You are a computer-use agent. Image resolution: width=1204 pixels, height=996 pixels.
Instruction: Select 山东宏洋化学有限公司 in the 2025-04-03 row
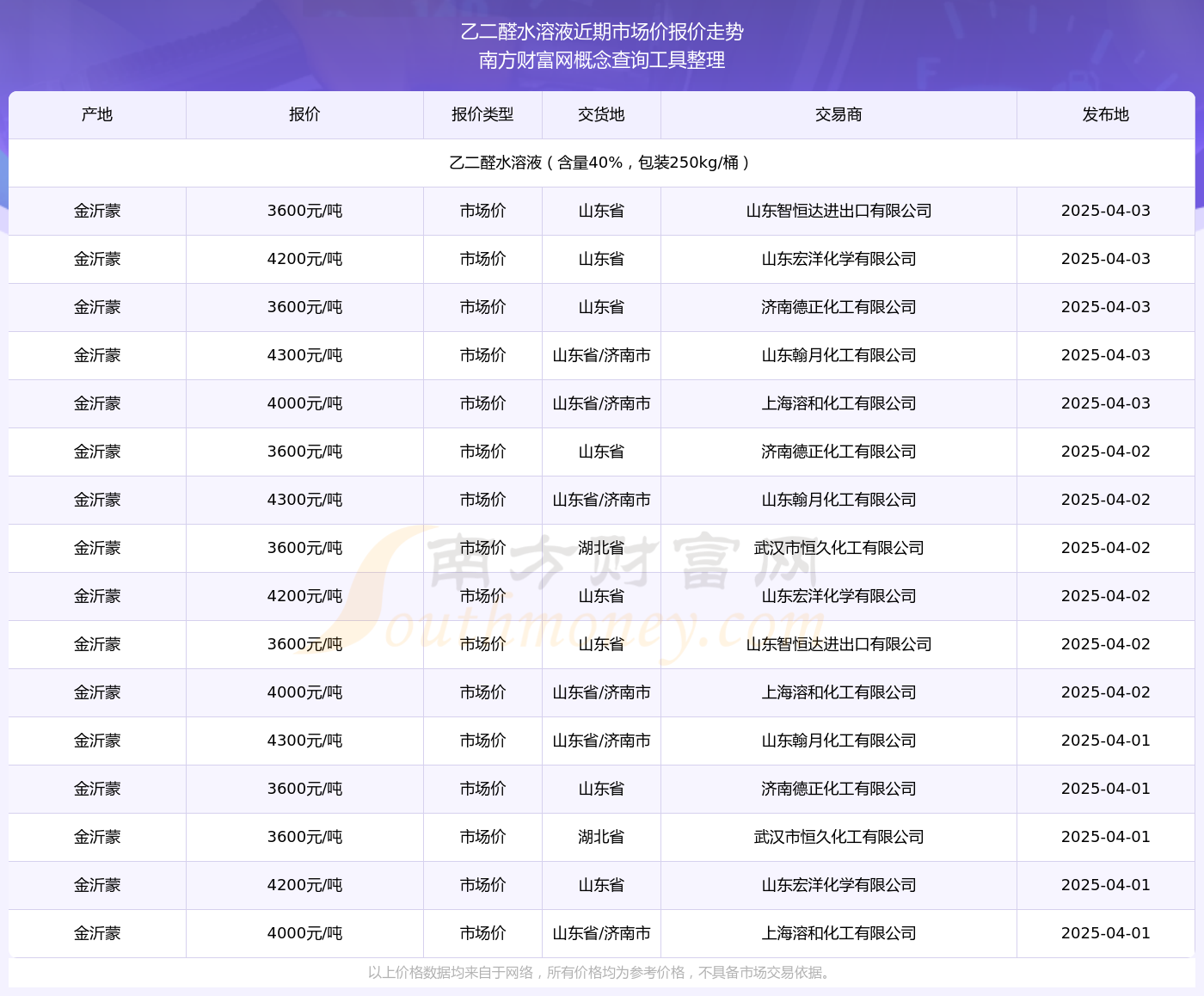point(838,259)
